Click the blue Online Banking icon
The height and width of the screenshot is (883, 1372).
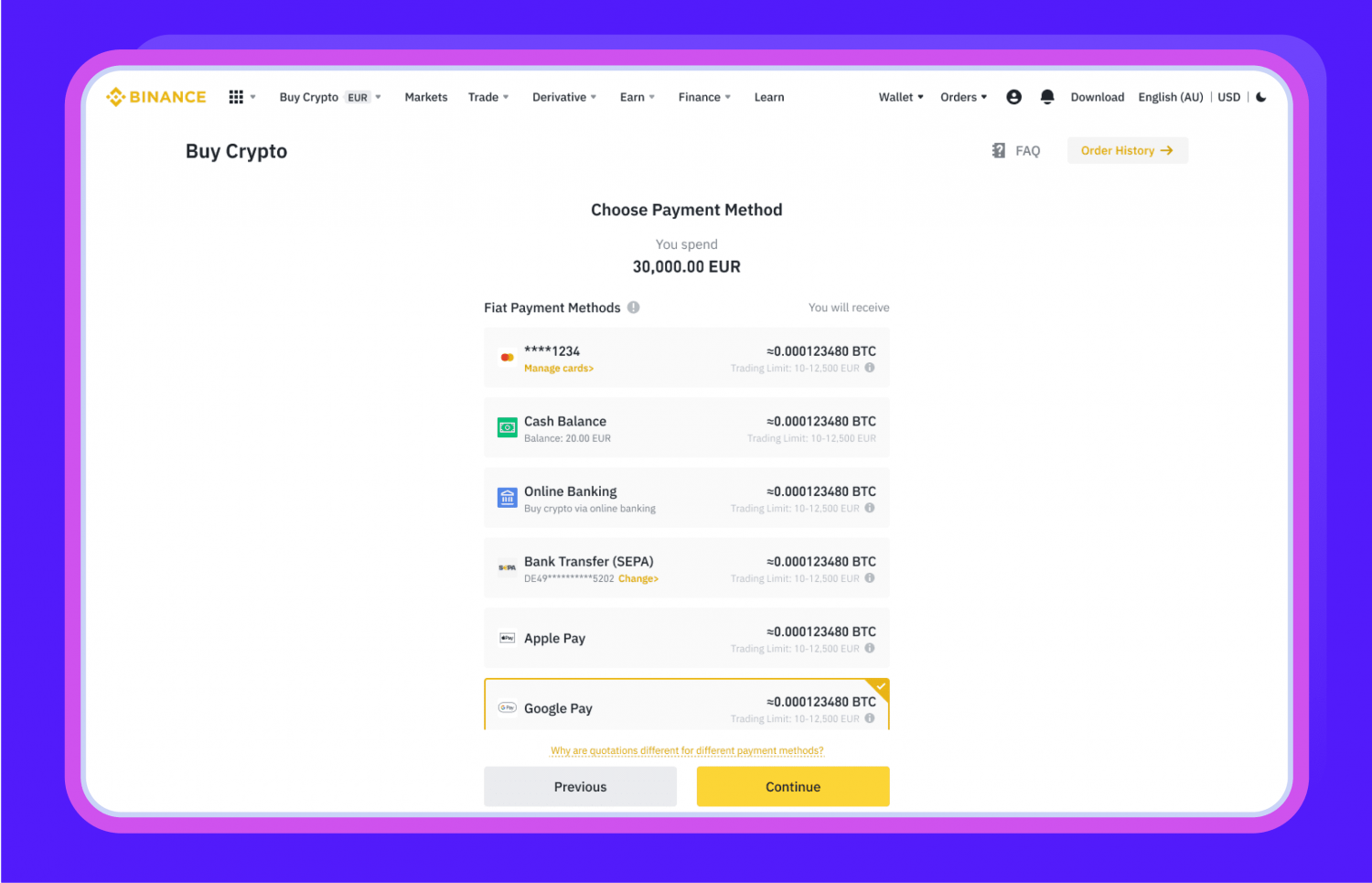pos(507,498)
